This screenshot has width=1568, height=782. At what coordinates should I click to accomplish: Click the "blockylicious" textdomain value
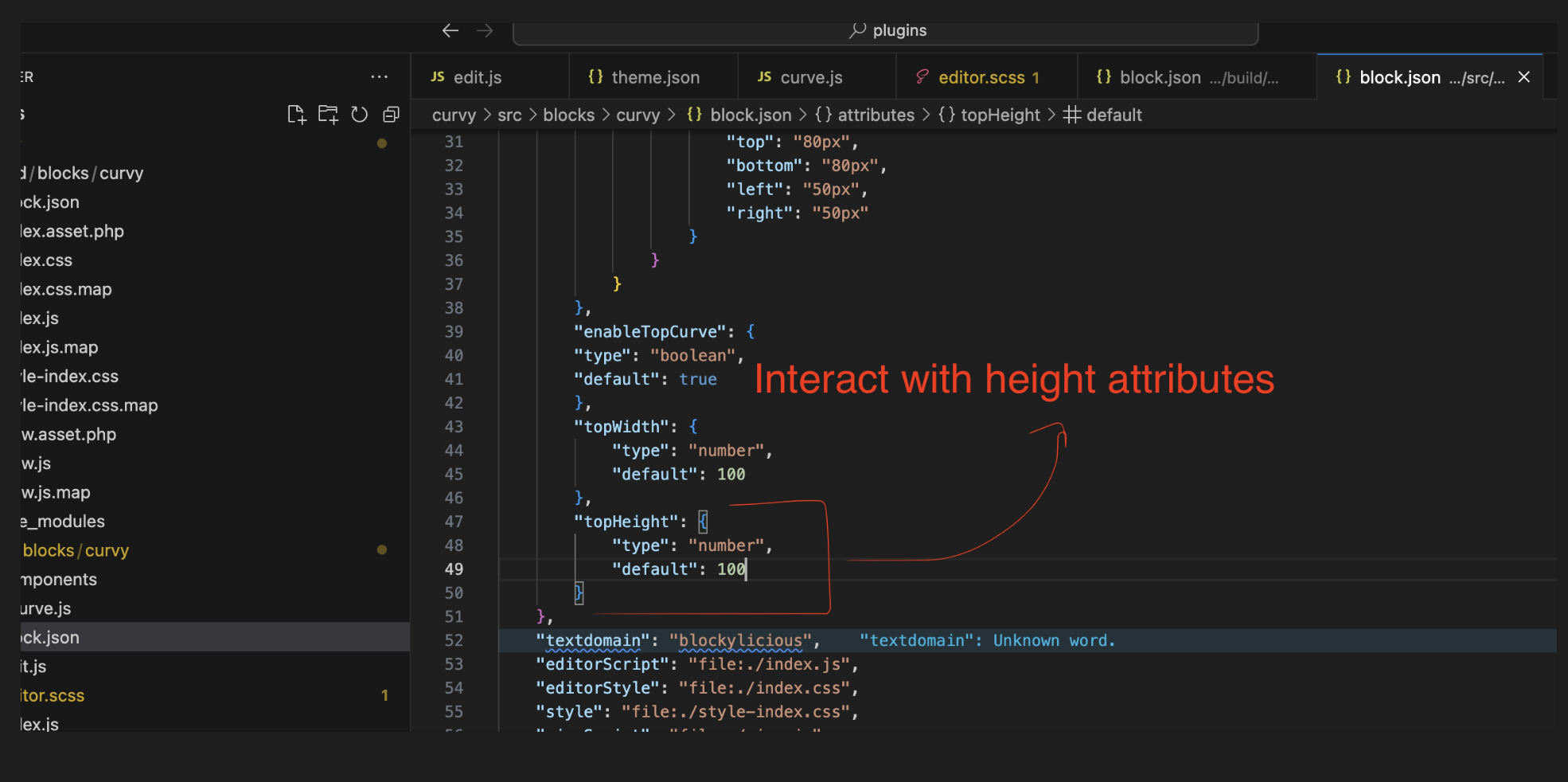pyautogui.click(x=740, y=641)
